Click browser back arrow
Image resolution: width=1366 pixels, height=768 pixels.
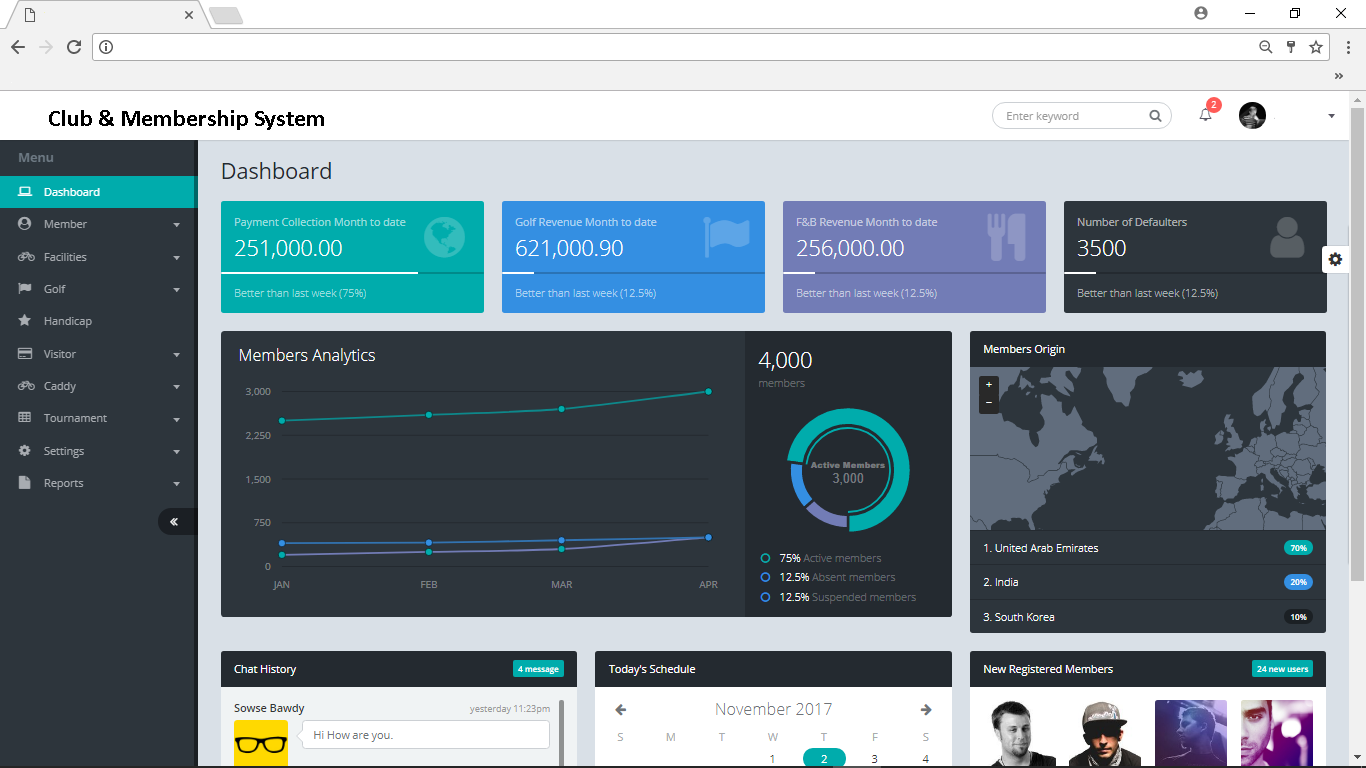click(x=18, y=47)
